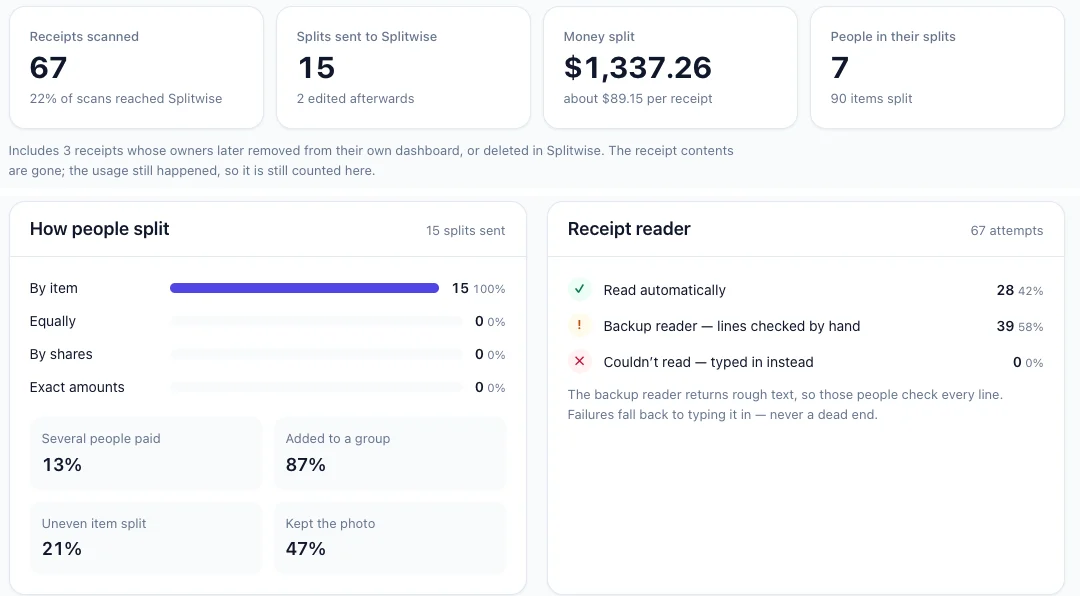Click the How people split heading
Viewport: 1080px width, 596px height.
coord(99,229)
